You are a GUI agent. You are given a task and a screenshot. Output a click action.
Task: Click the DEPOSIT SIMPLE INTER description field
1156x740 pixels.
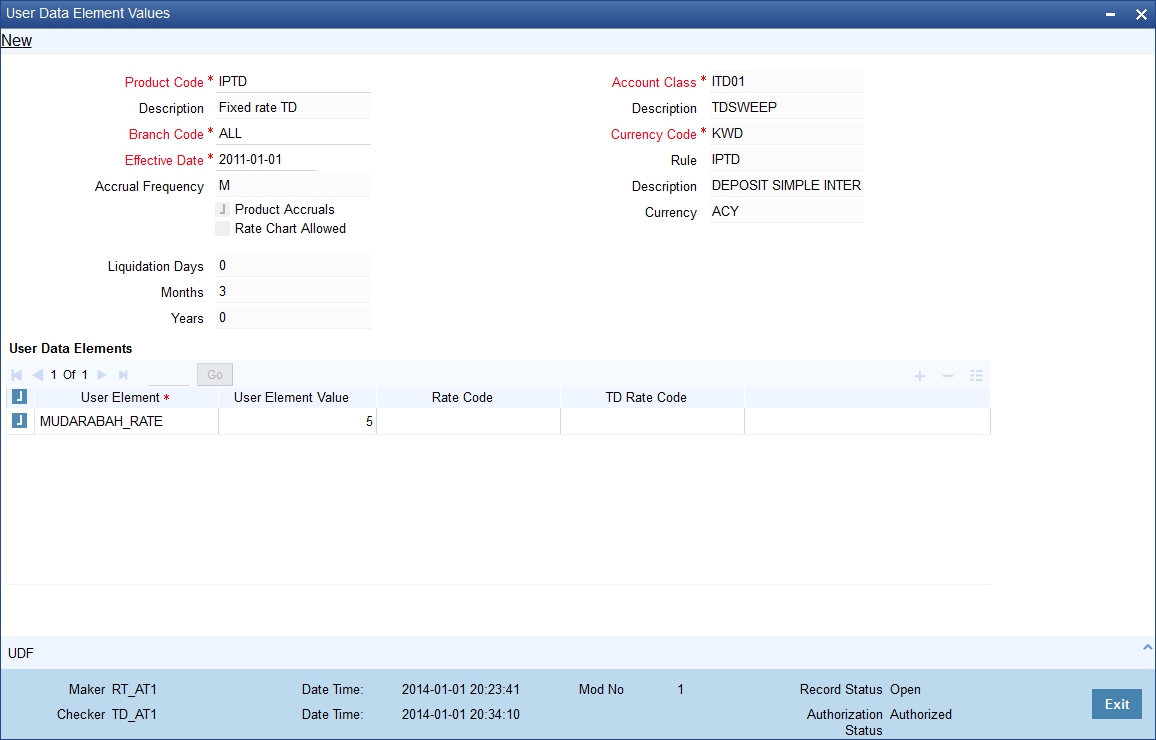pyautogui.click(x=786, y=186)
